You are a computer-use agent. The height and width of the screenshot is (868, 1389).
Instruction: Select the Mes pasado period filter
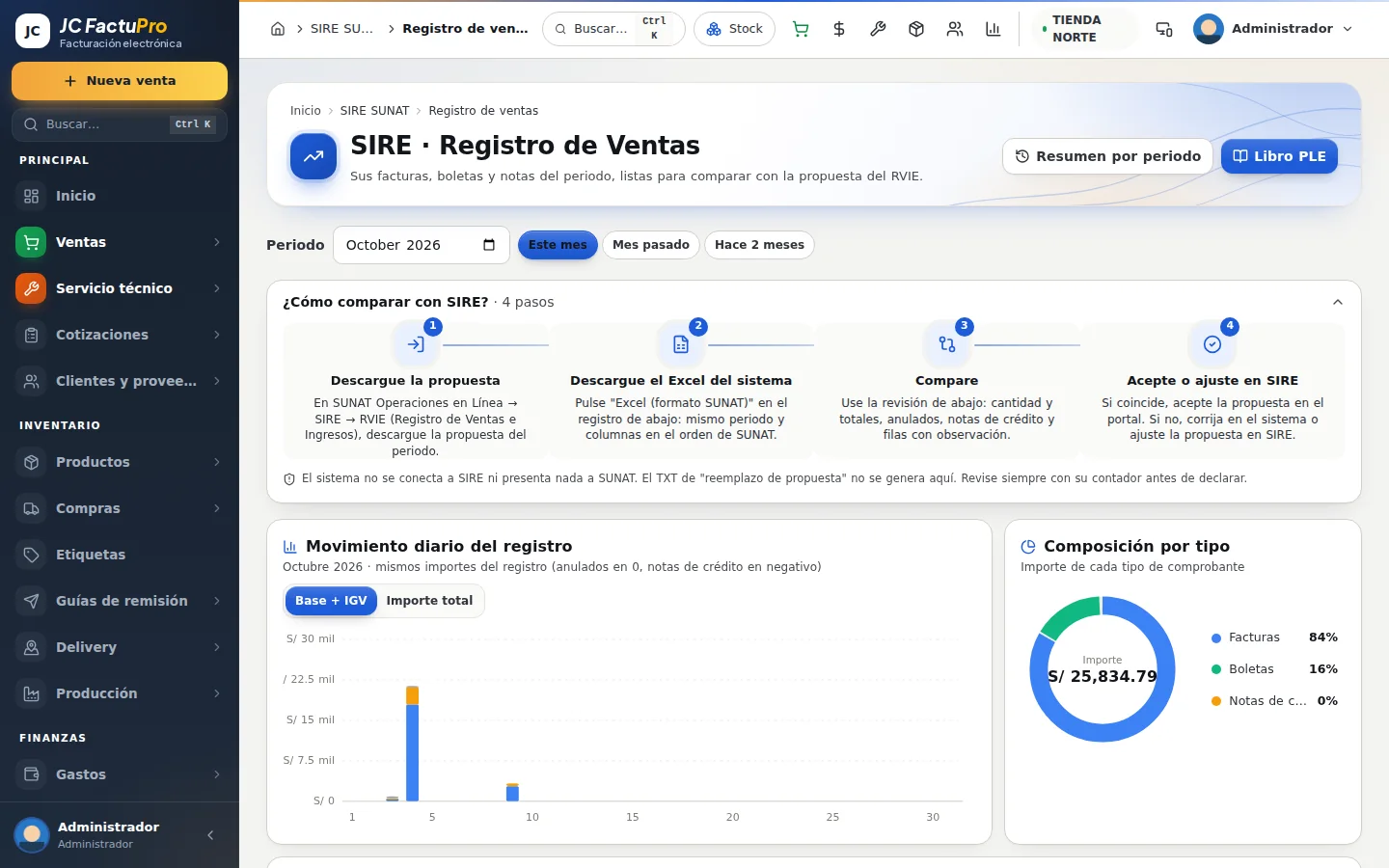click(651, 245)
